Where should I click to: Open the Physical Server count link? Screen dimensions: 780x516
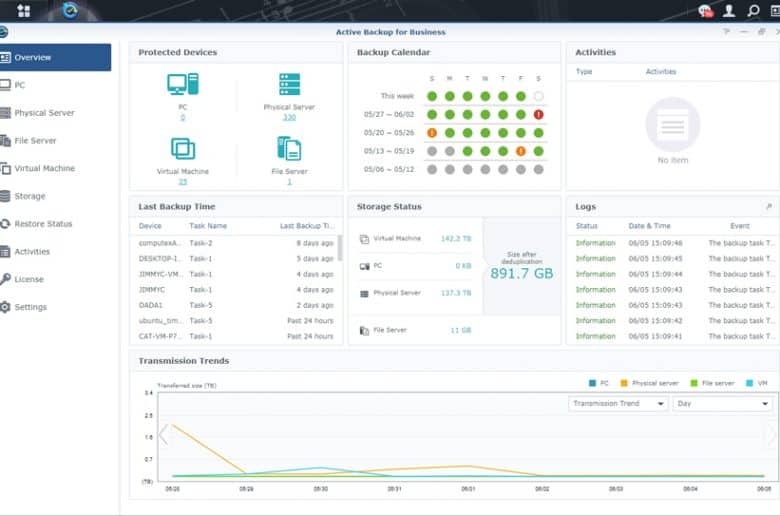click(x=290, y=117)
